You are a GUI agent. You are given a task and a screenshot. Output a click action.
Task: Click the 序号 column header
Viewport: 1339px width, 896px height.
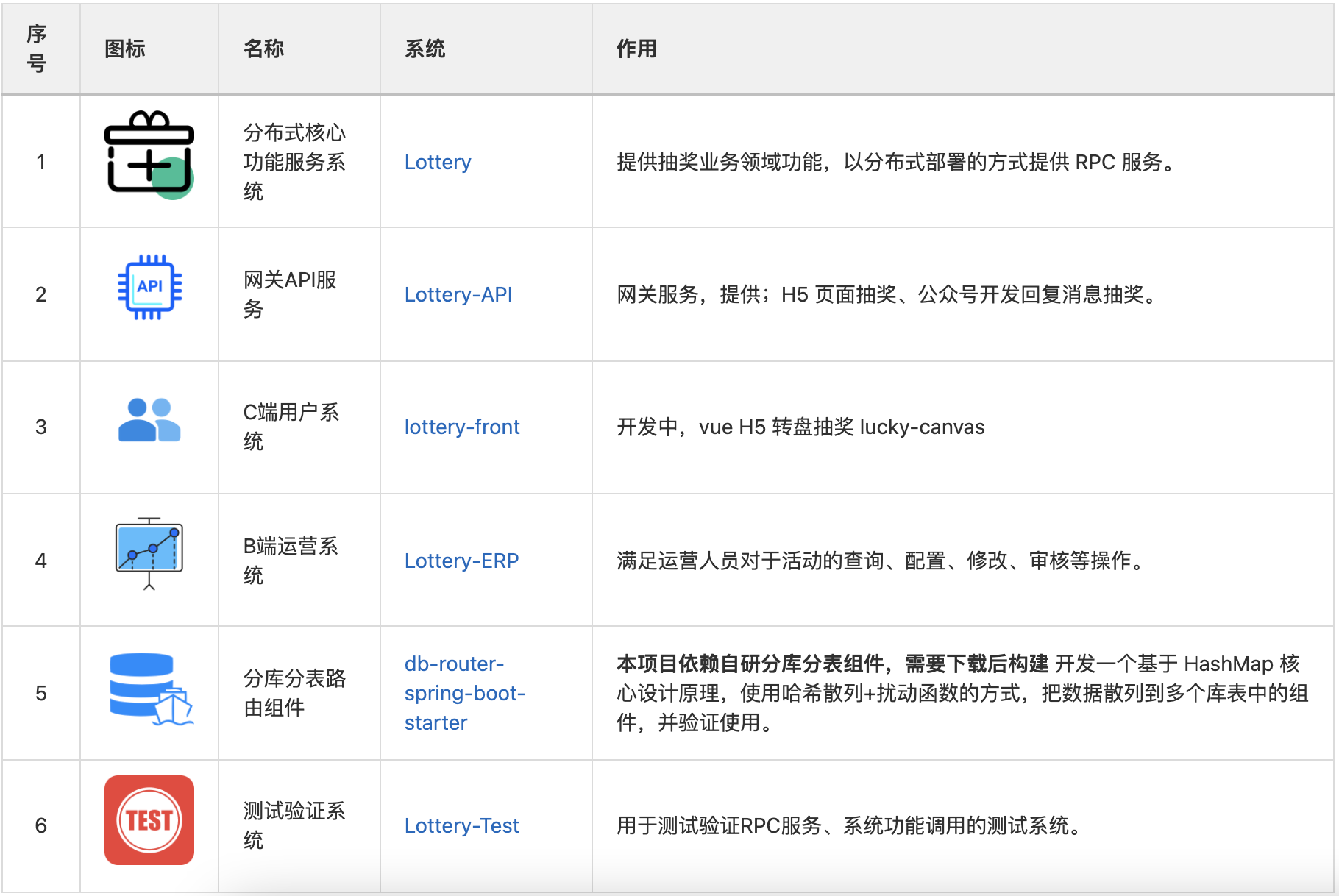coord(37,49)
